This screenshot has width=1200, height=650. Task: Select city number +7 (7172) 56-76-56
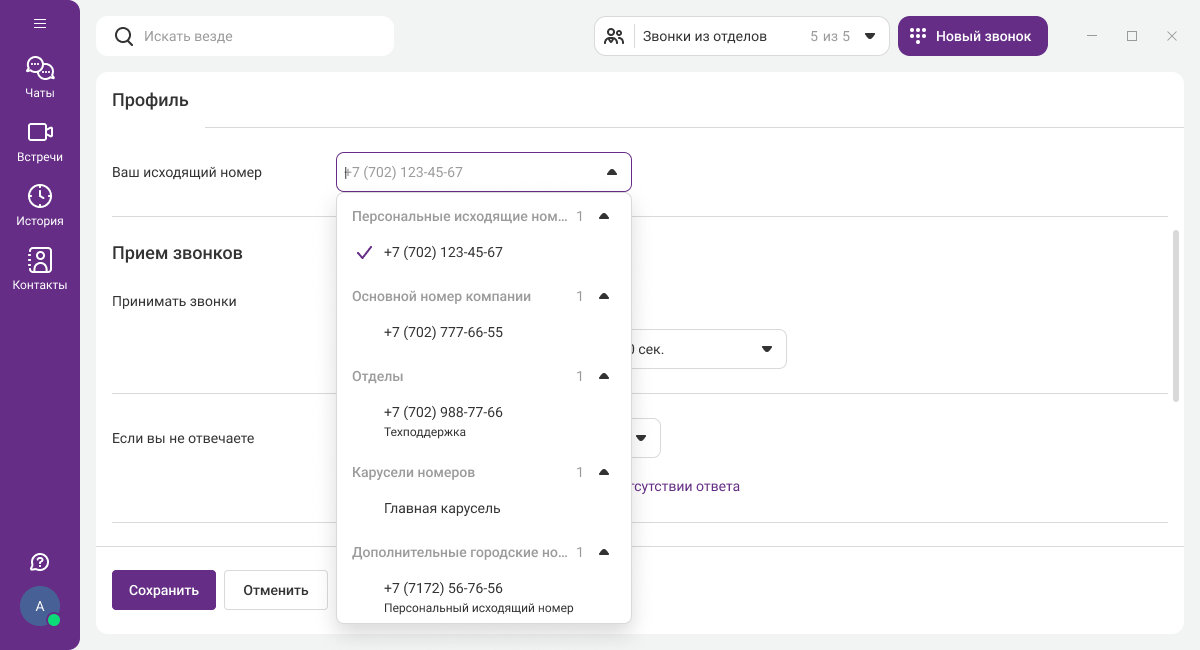click(443, 597)
